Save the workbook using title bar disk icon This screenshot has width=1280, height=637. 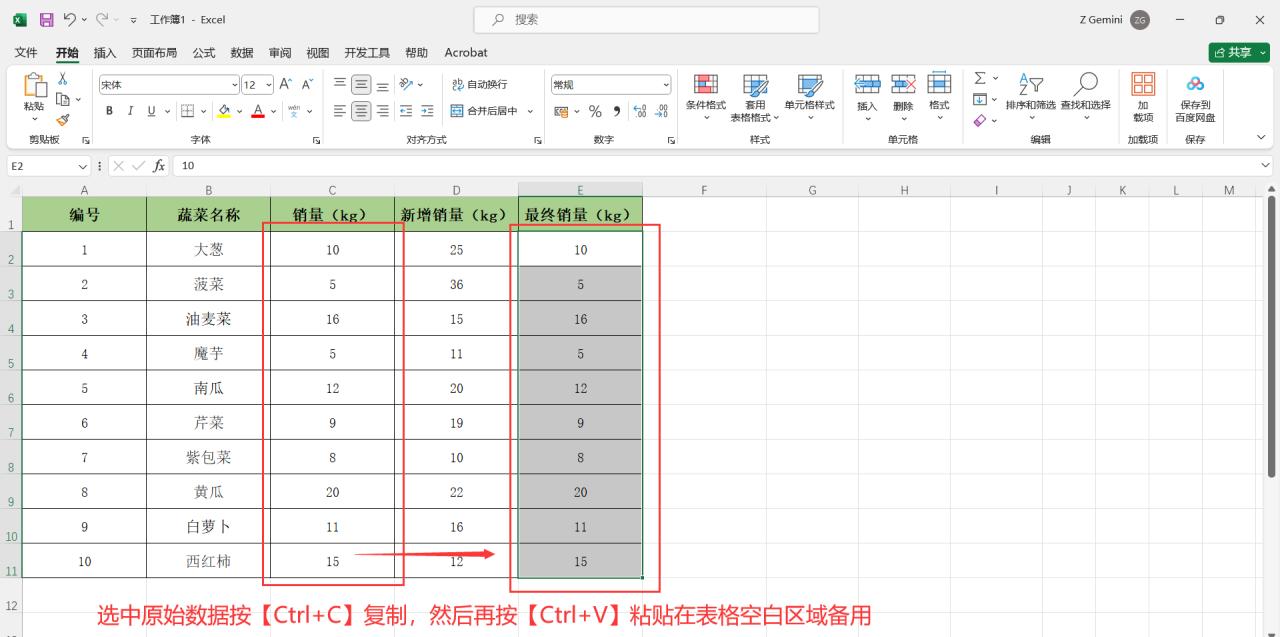tap(46, 20)
